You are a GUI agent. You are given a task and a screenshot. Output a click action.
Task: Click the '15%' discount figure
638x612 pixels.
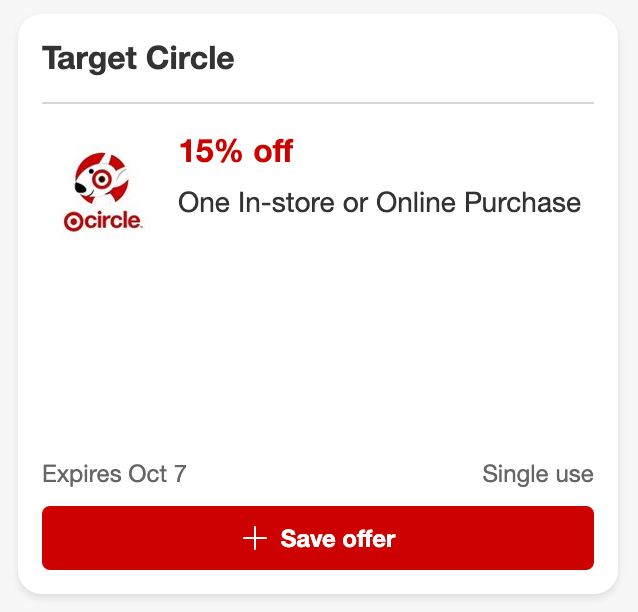pyautogui.click(x=210, y=152)
